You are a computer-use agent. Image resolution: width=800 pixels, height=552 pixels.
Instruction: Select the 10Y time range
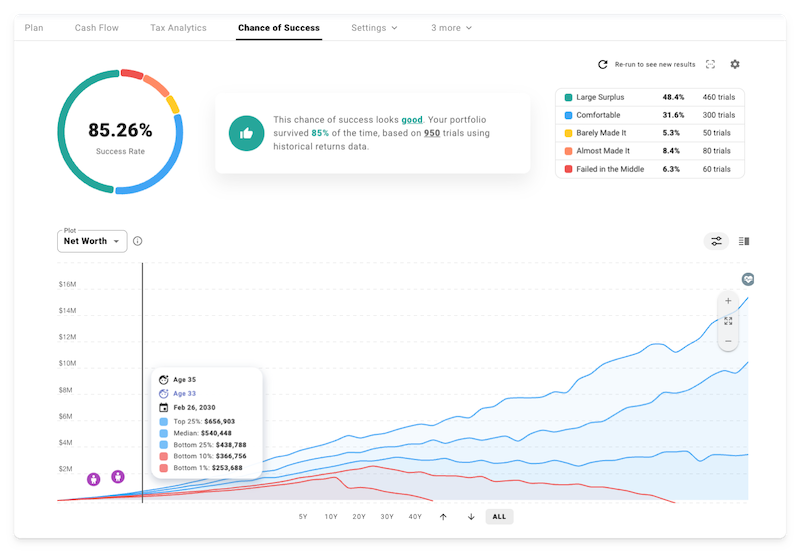331,517
